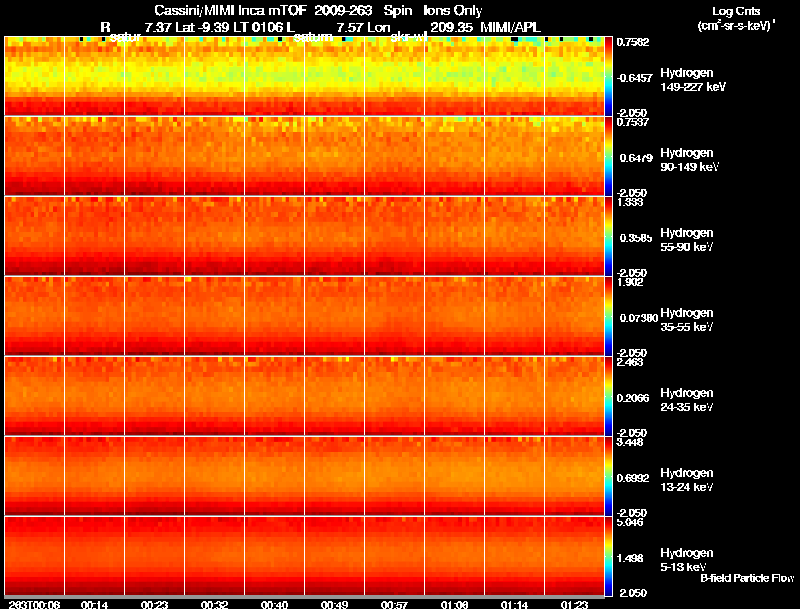
Task: Click the 0.6992 colorbar midpoint value
Action: pos(633,478)
